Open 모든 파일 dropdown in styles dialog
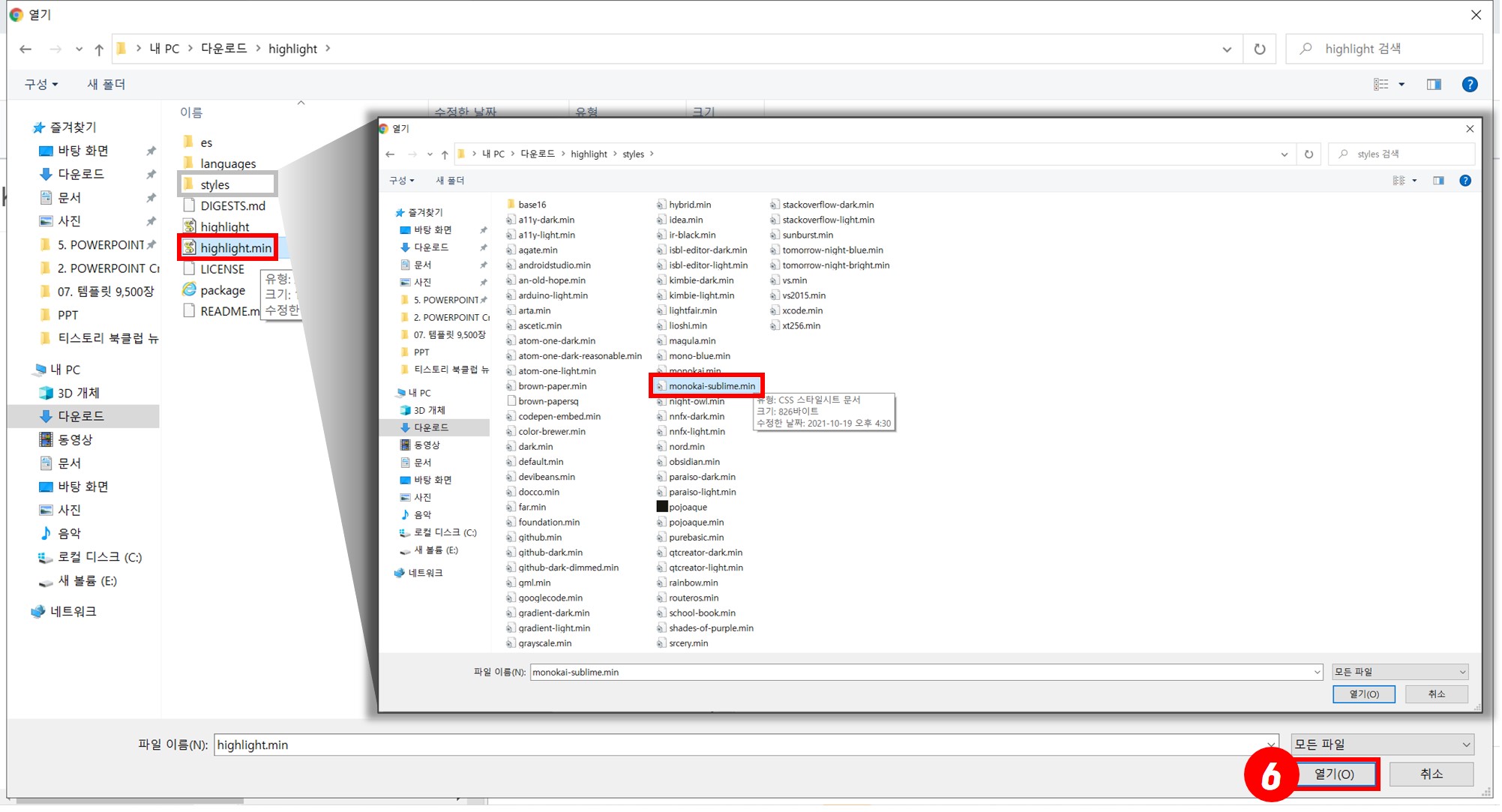The image size is (1502, 812). [x=1400, y=673]
